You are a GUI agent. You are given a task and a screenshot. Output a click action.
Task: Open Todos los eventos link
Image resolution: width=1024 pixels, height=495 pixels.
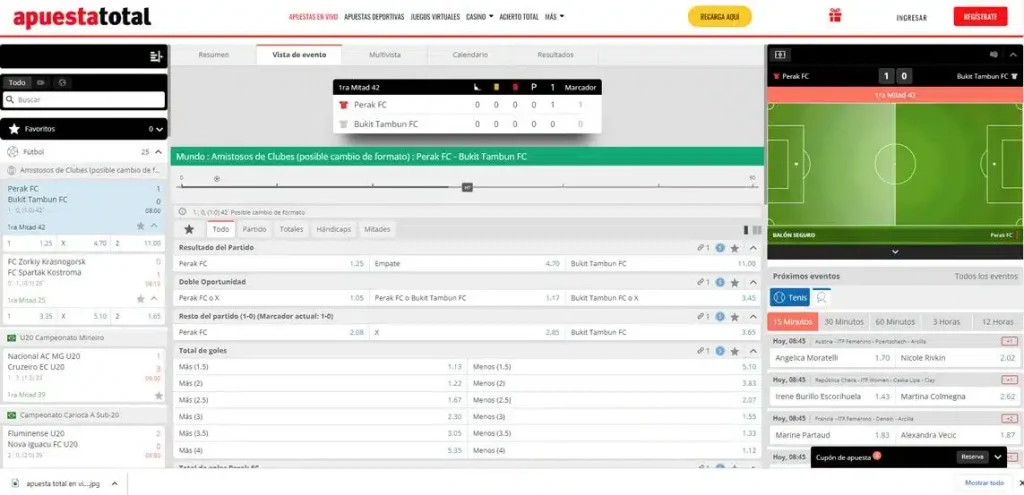(986, 276)
